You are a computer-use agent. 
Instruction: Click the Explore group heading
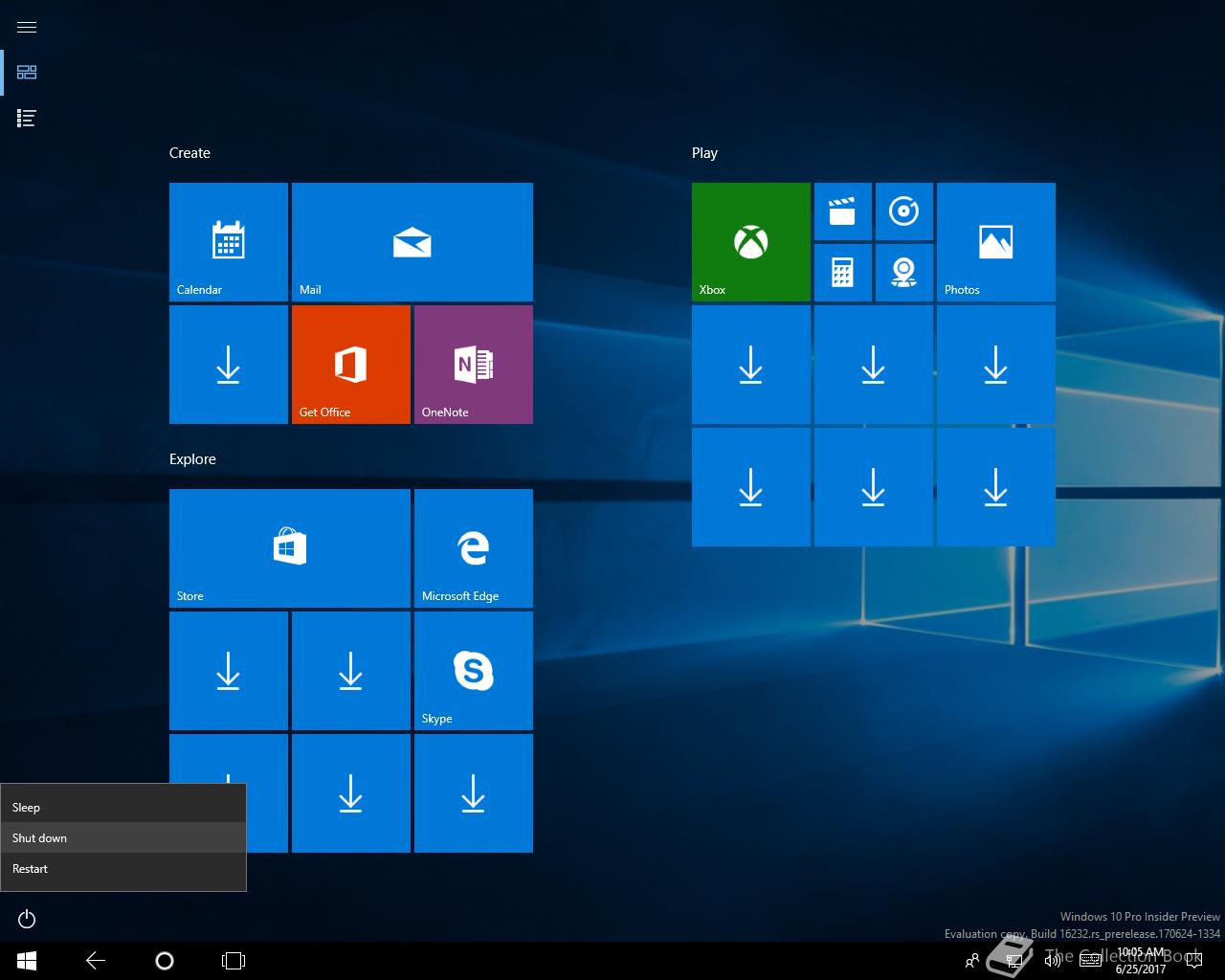point(192,459)
